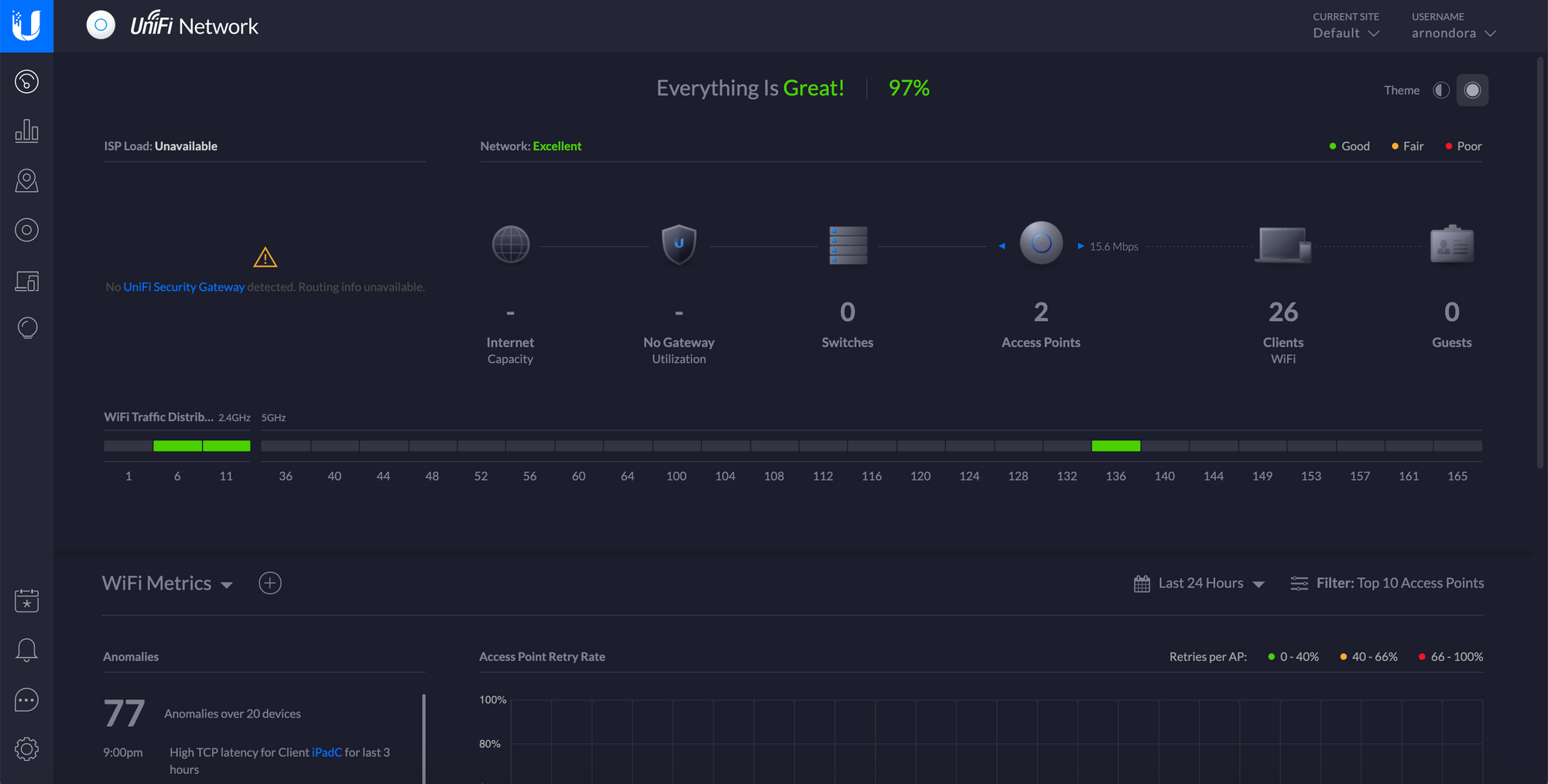Viewport: 1548px width, 784px height.
Task: Click ISP Load: Unavailable label
Action: [x=161, y=146]
